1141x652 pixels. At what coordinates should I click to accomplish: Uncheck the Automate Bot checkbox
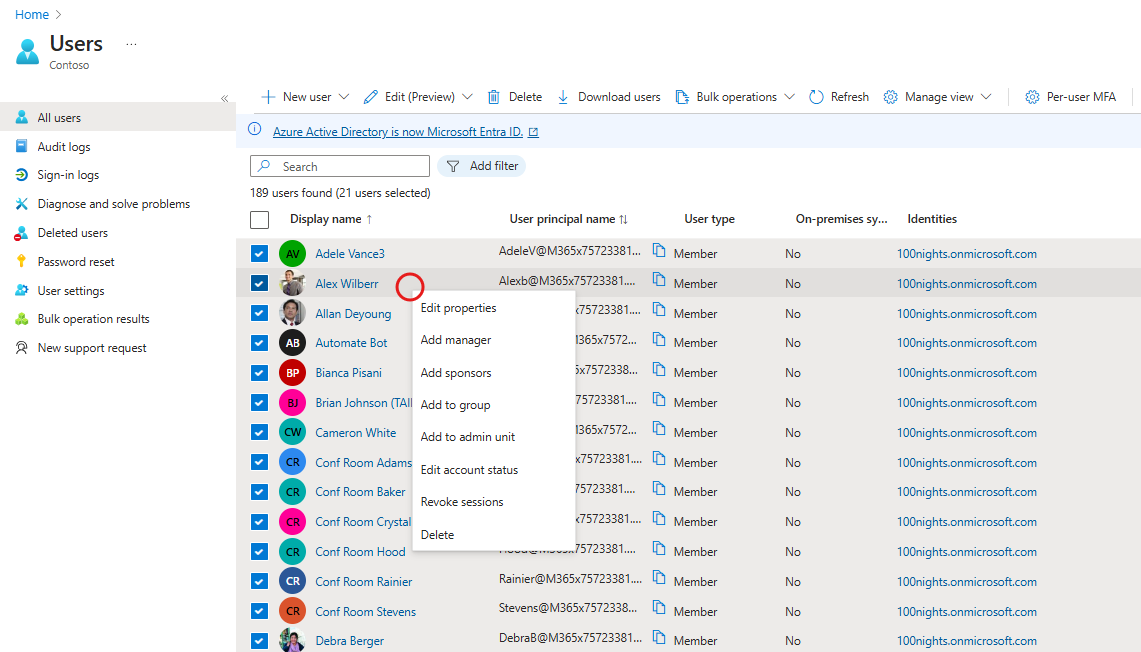point(259,343)
